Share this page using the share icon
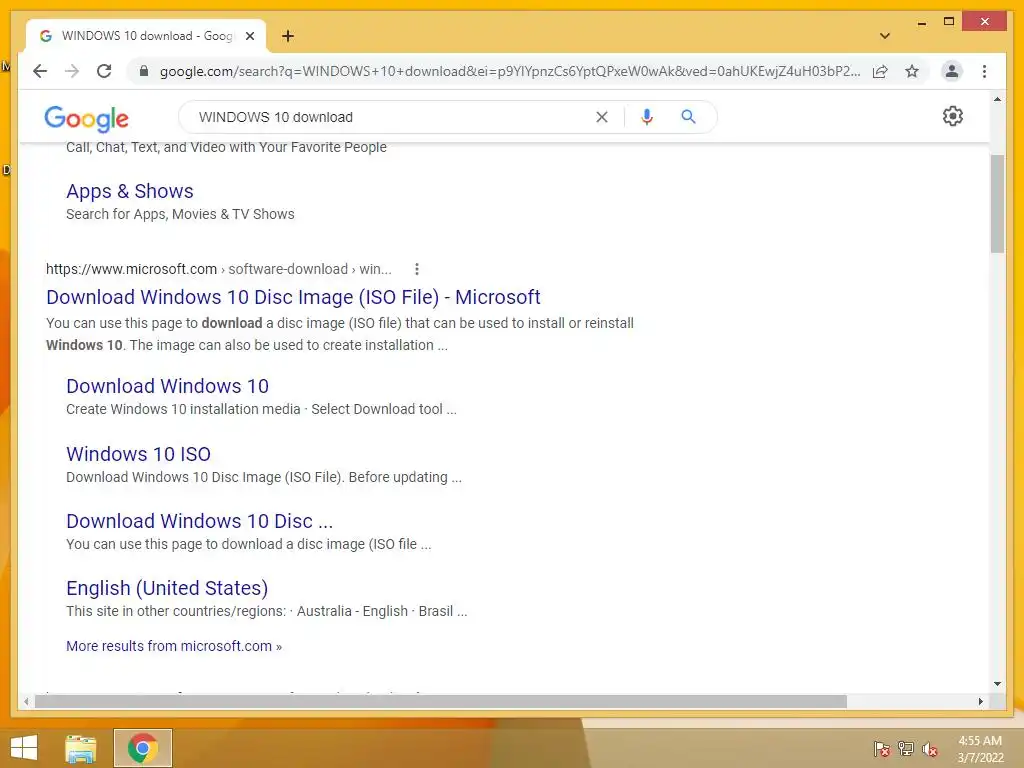 click(880, 71)
